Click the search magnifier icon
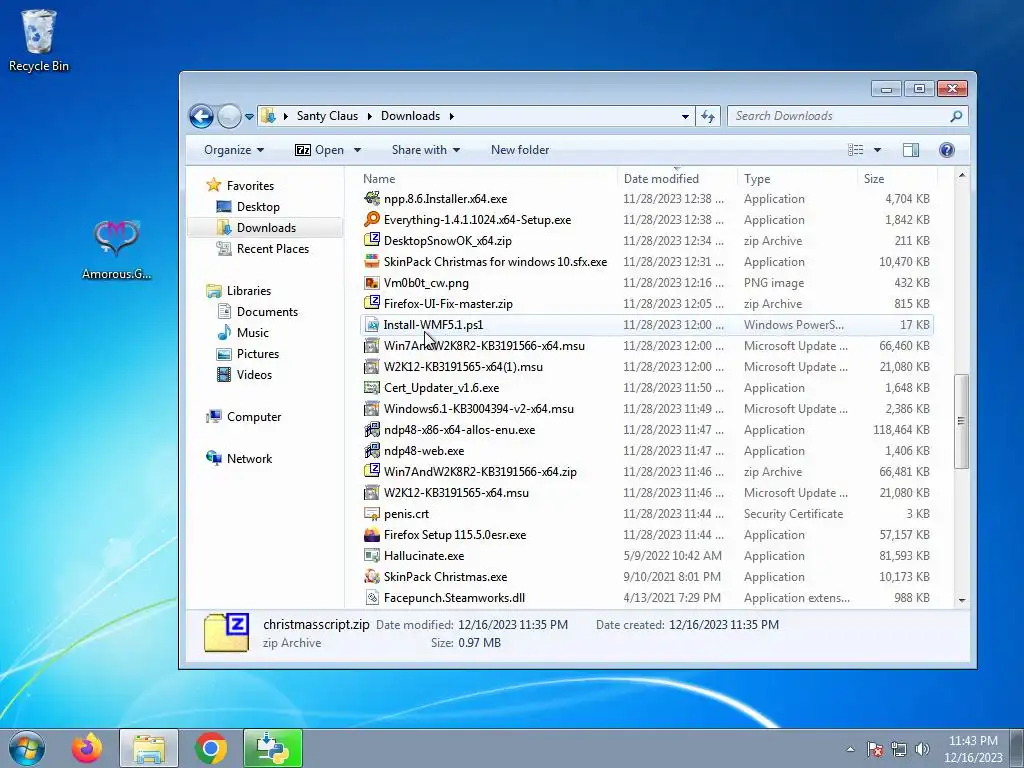 click(x=956, y=116)
